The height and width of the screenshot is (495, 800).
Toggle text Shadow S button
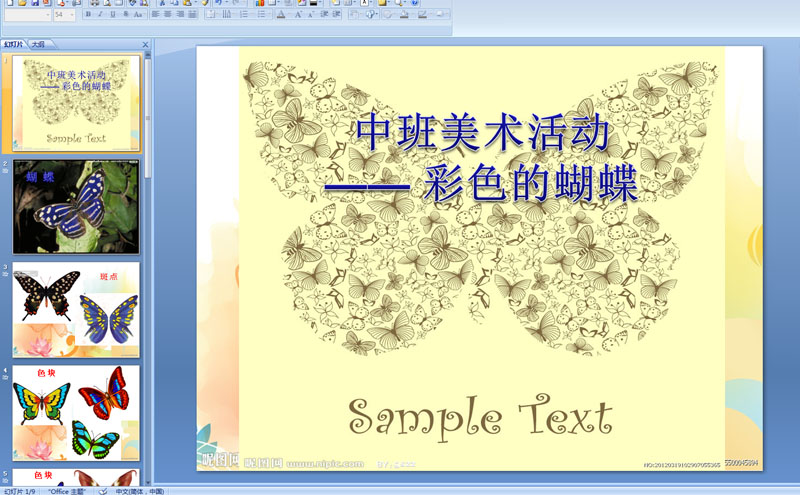click(x=126, y=14)
